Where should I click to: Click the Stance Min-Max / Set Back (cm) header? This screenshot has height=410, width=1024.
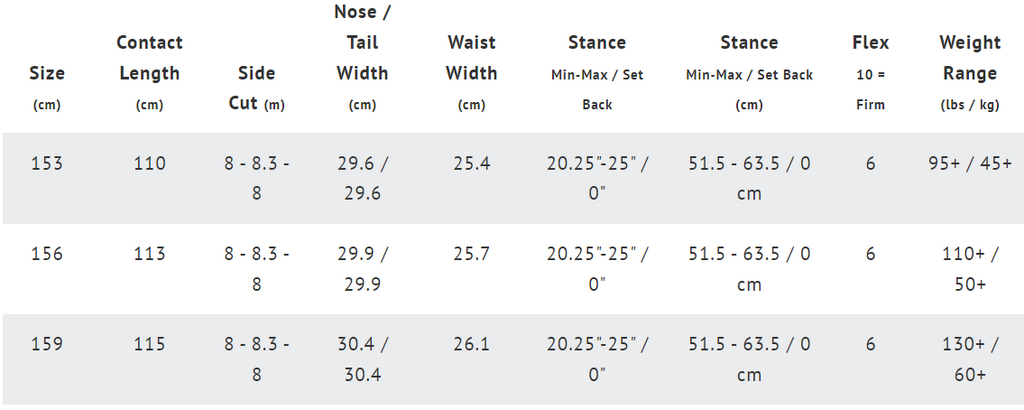[749, 72]
